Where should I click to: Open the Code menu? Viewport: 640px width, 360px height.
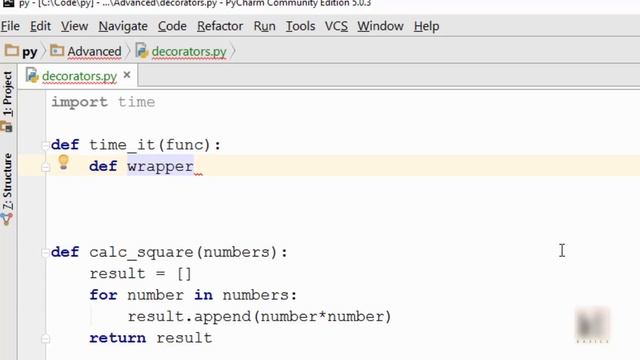pyautogui.click(x=172, y=26)
